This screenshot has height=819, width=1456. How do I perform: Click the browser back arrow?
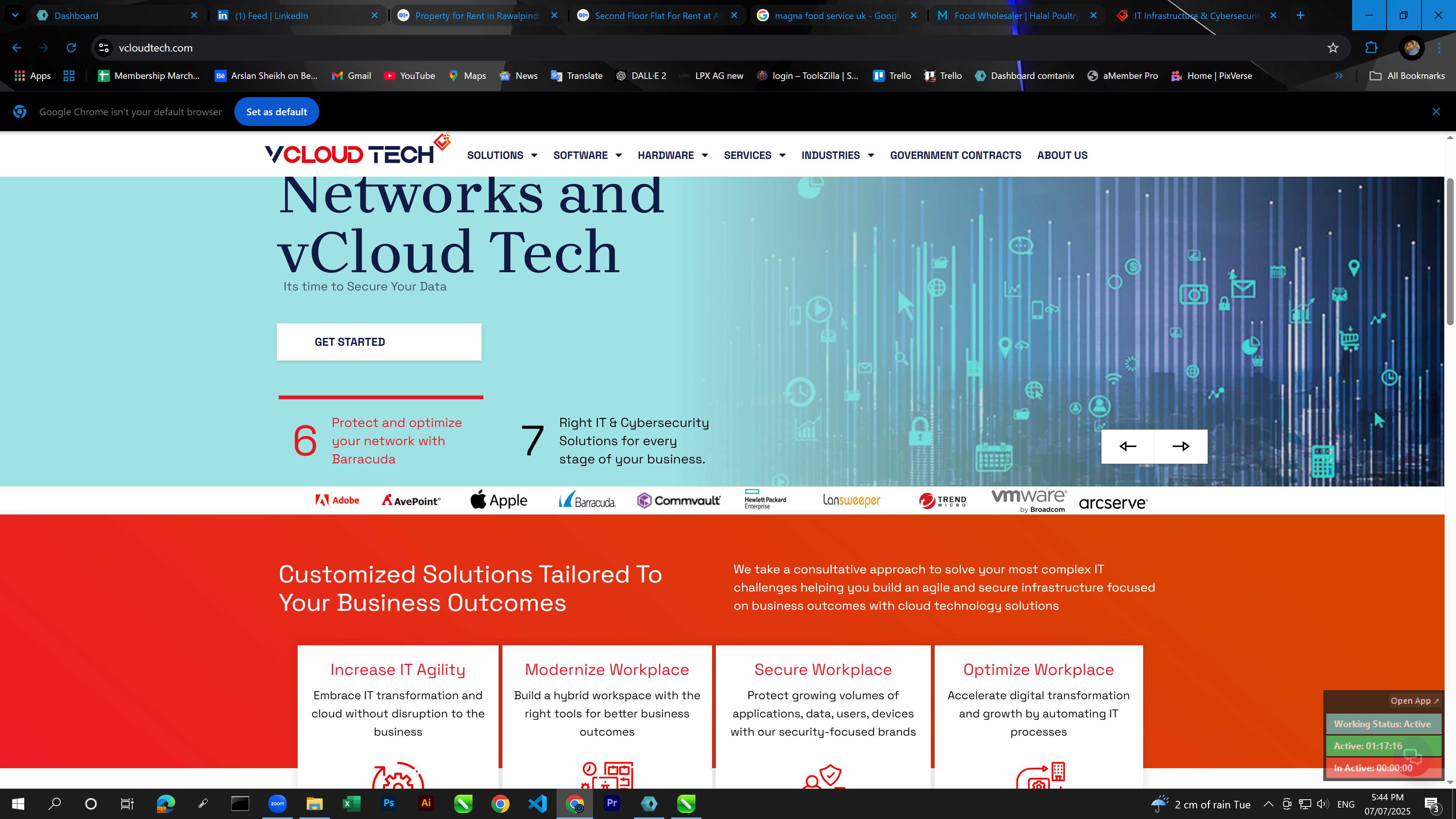[17, 48]
